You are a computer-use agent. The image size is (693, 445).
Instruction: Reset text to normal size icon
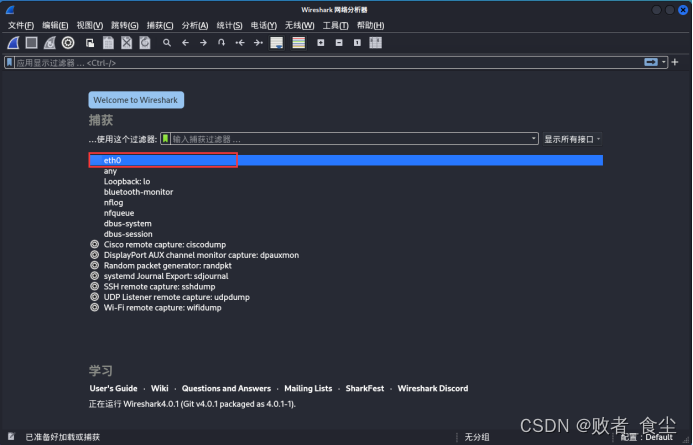coord(357,43)
